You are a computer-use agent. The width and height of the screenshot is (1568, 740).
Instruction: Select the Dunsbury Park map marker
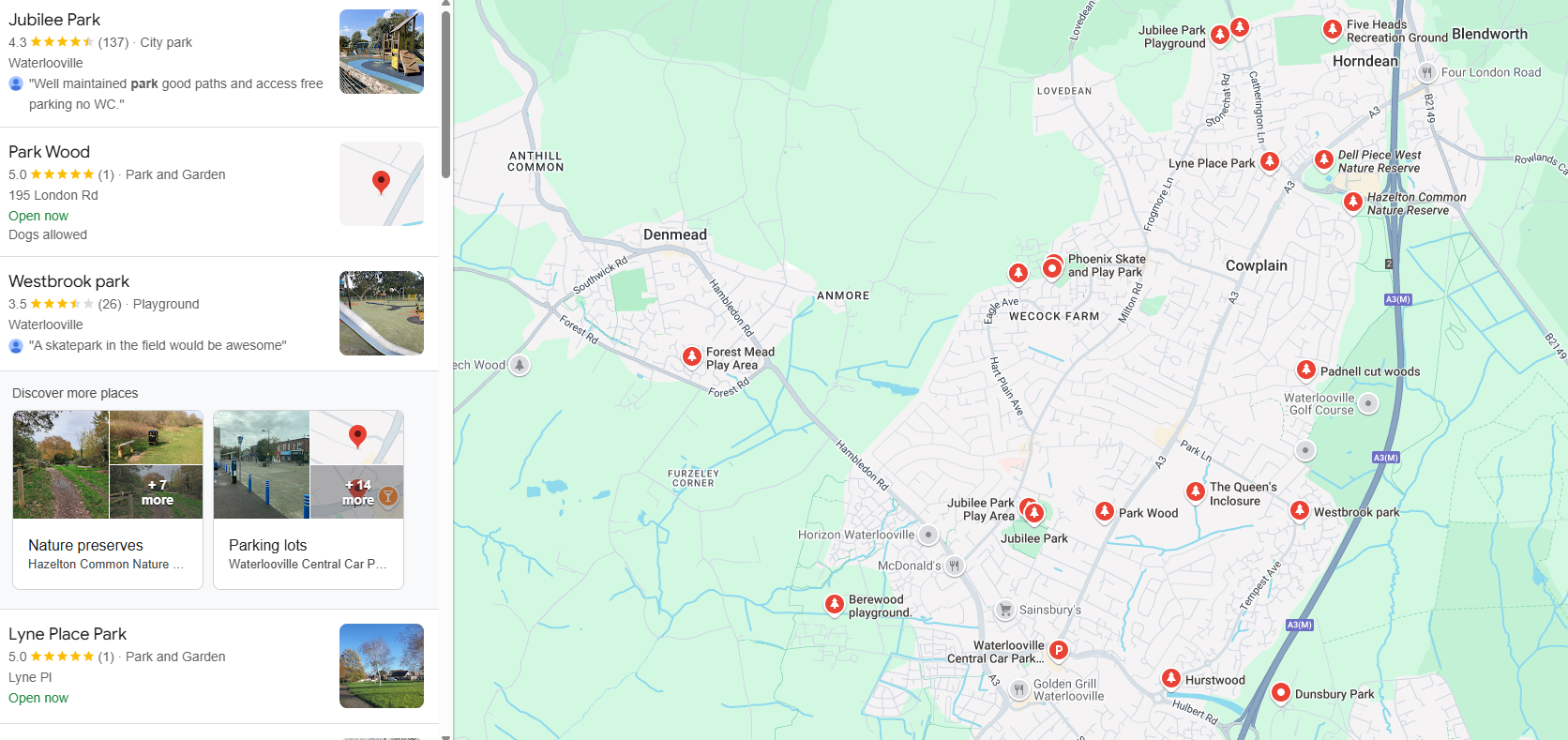(x=1281, y=693)
